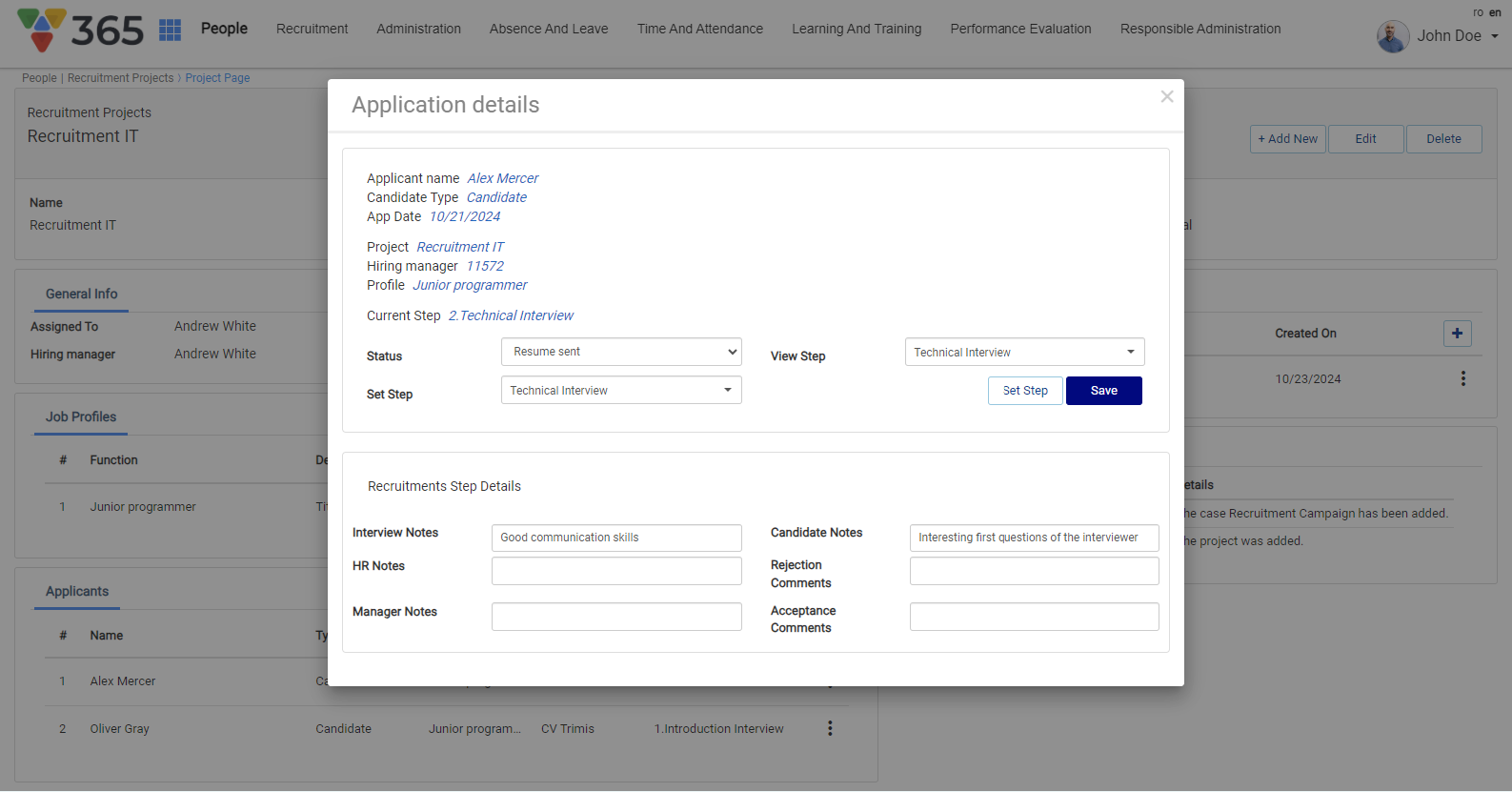Close the Application details dialog
Viewport: 1512px width, 792px height.
[x=1166, y=96]
